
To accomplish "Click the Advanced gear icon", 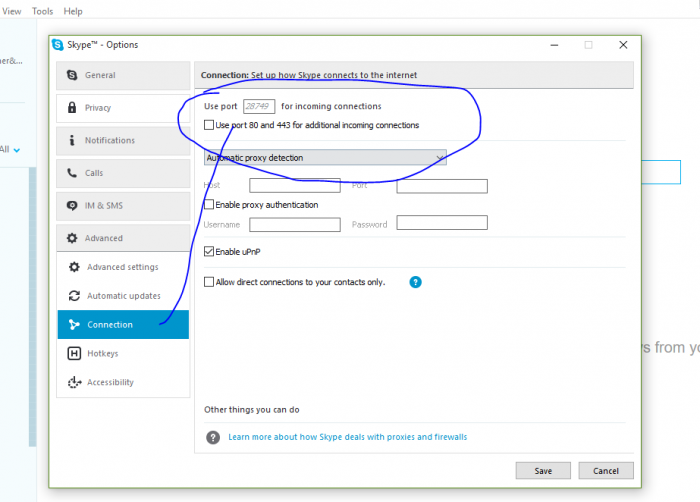I will (x=72, y=238).
